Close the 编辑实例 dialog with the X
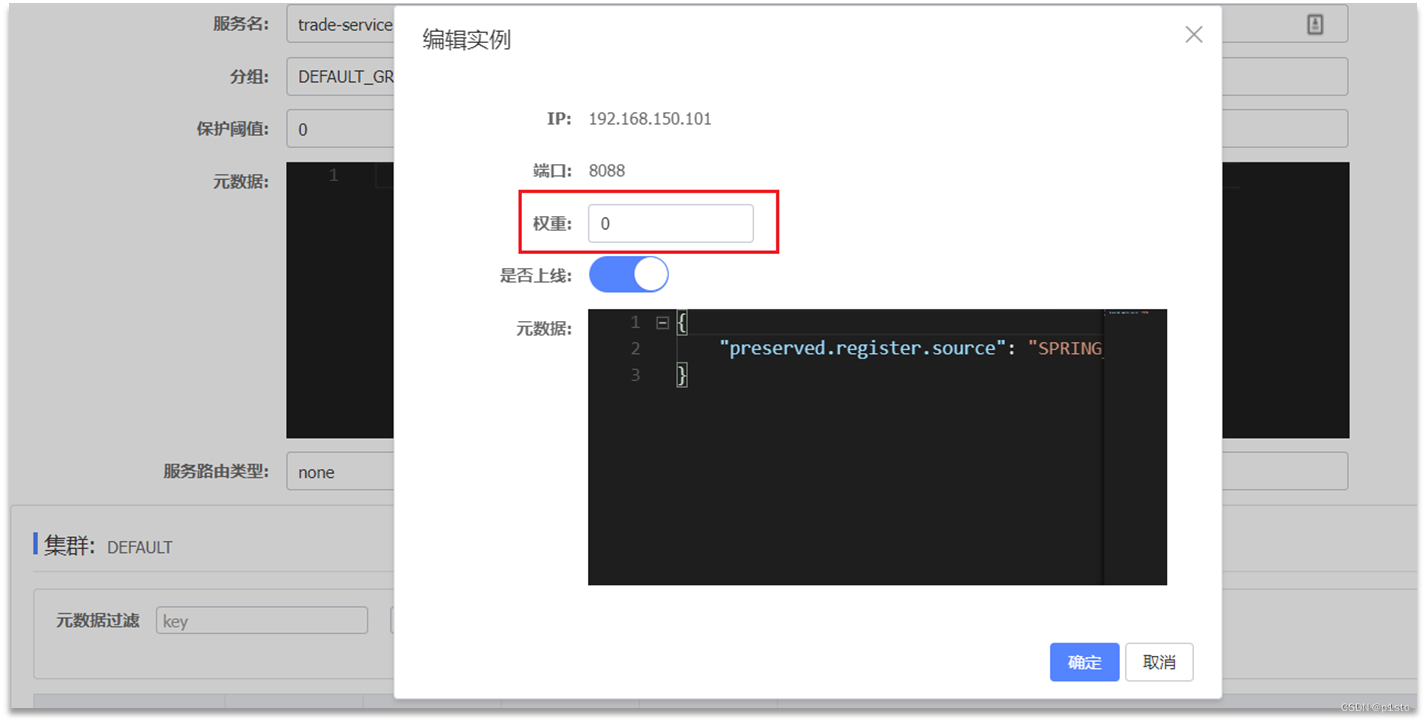The width and height of the screenshot is (1426, 723). click(1193, 34)
